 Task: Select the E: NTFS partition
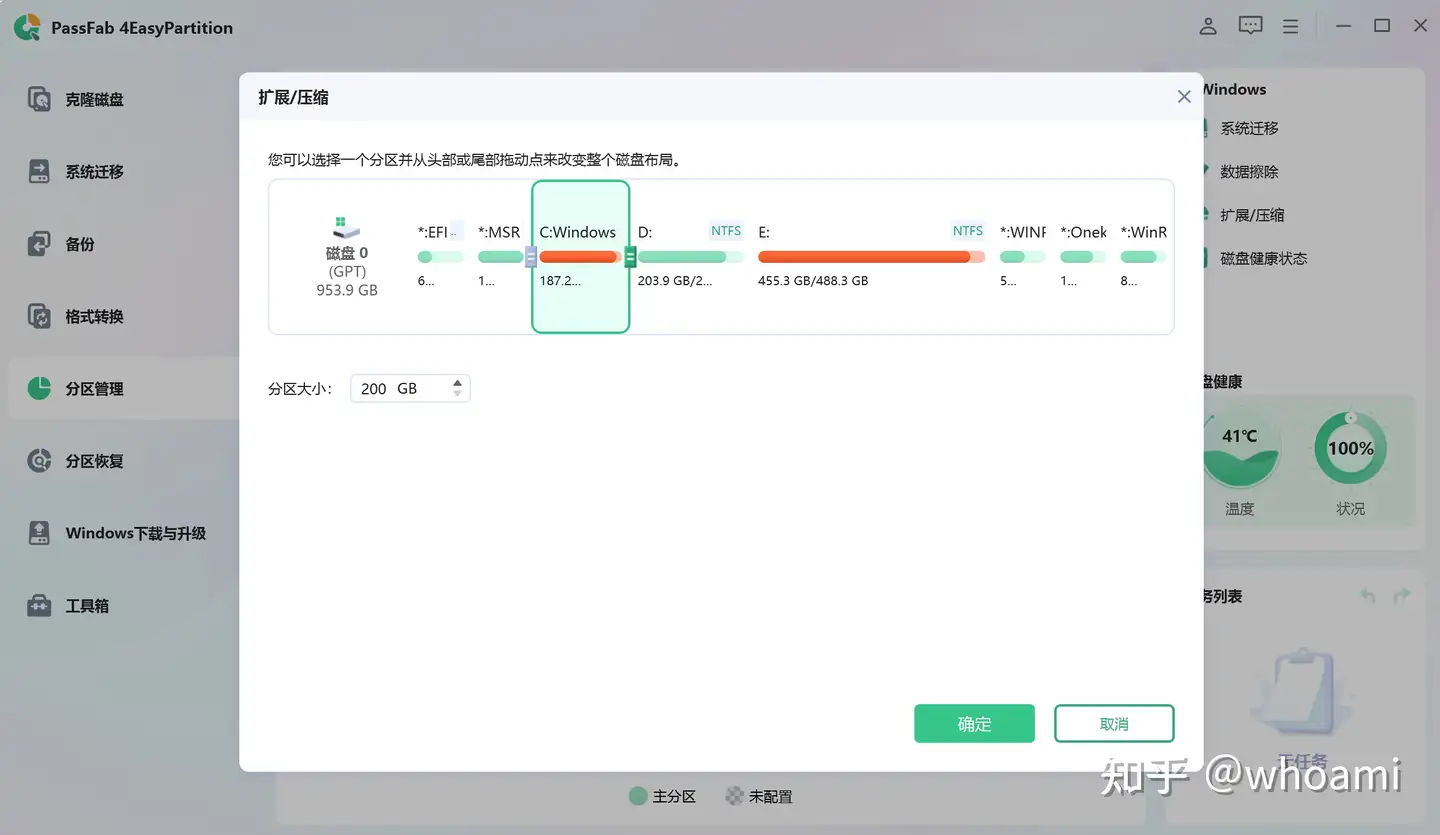871,256
